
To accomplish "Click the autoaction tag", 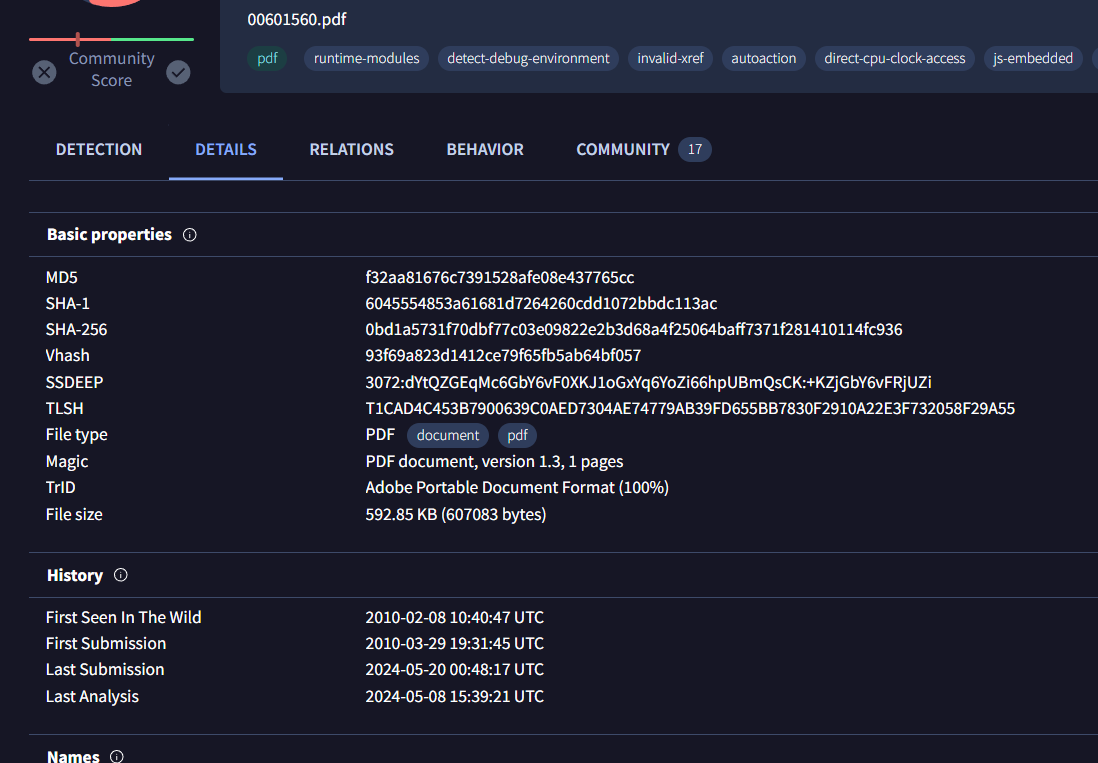I will tap(763, 58).
